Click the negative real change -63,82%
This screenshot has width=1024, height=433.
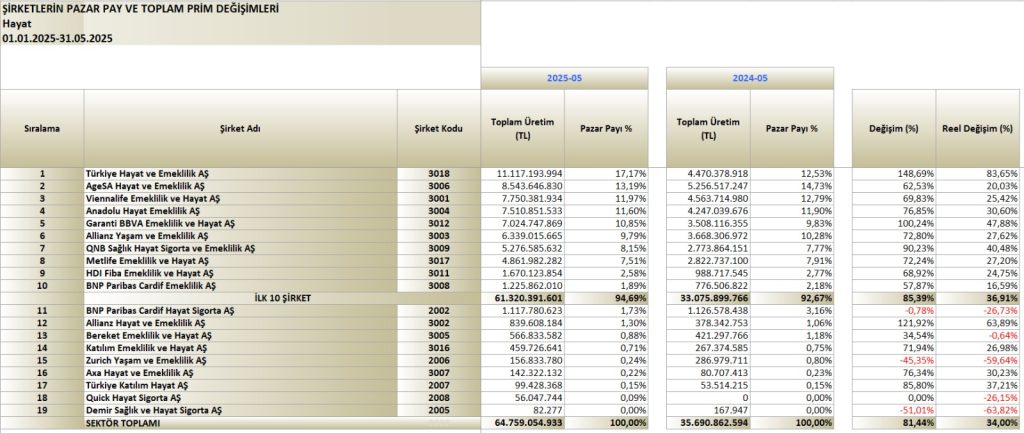pos(977,410)
